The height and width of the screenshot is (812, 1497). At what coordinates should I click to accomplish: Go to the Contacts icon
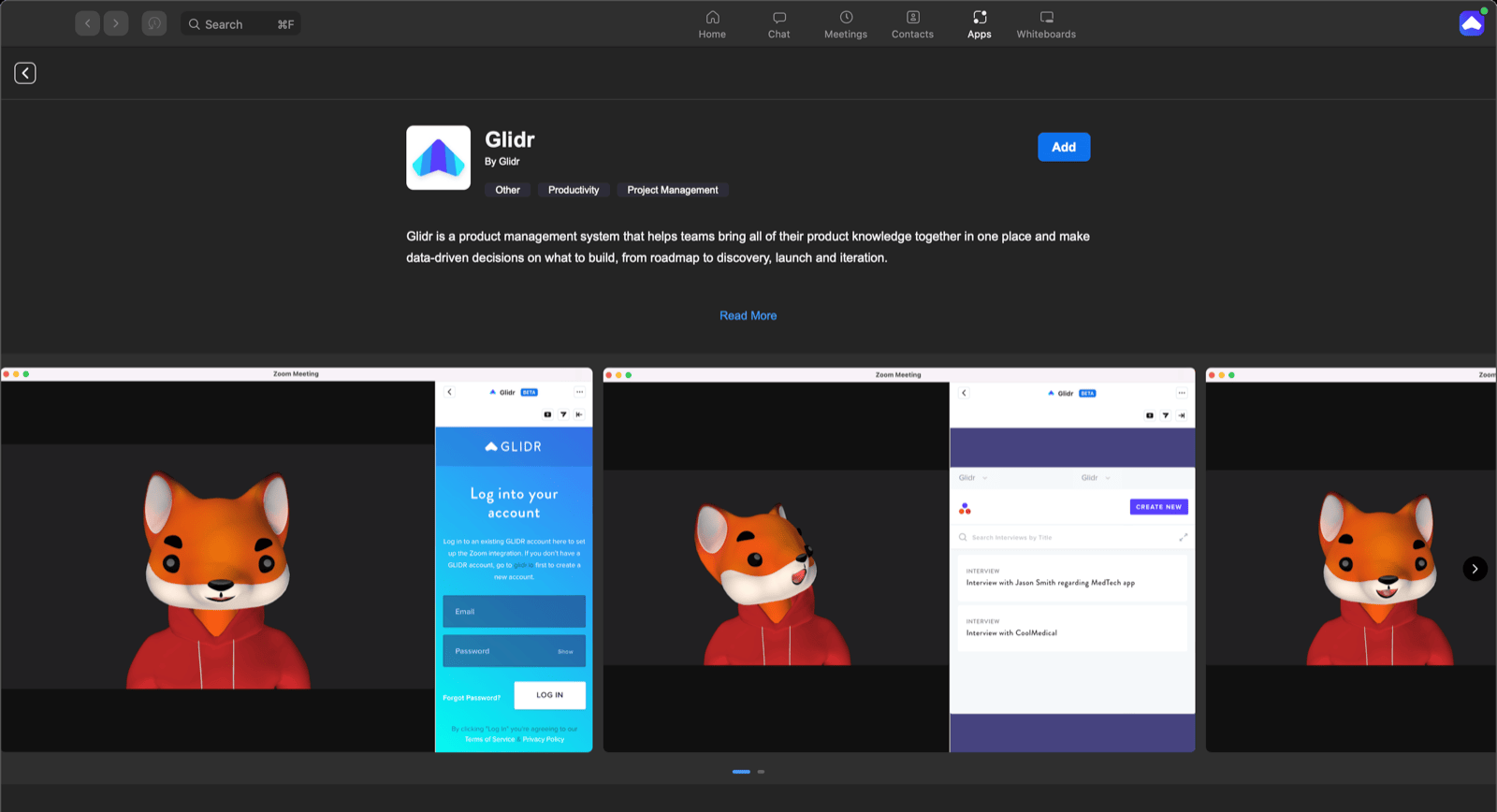[912, 17]
